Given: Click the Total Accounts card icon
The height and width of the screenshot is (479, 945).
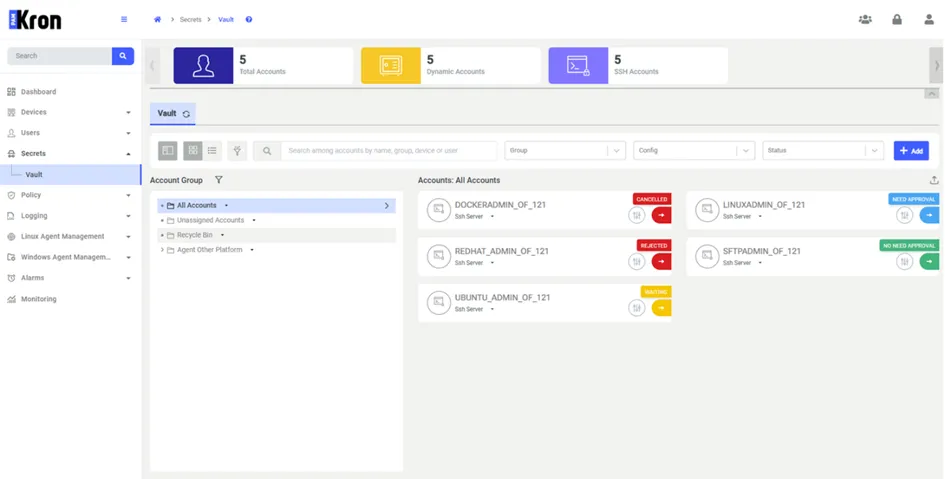Looking at the screenshot, I should [203, 66].
